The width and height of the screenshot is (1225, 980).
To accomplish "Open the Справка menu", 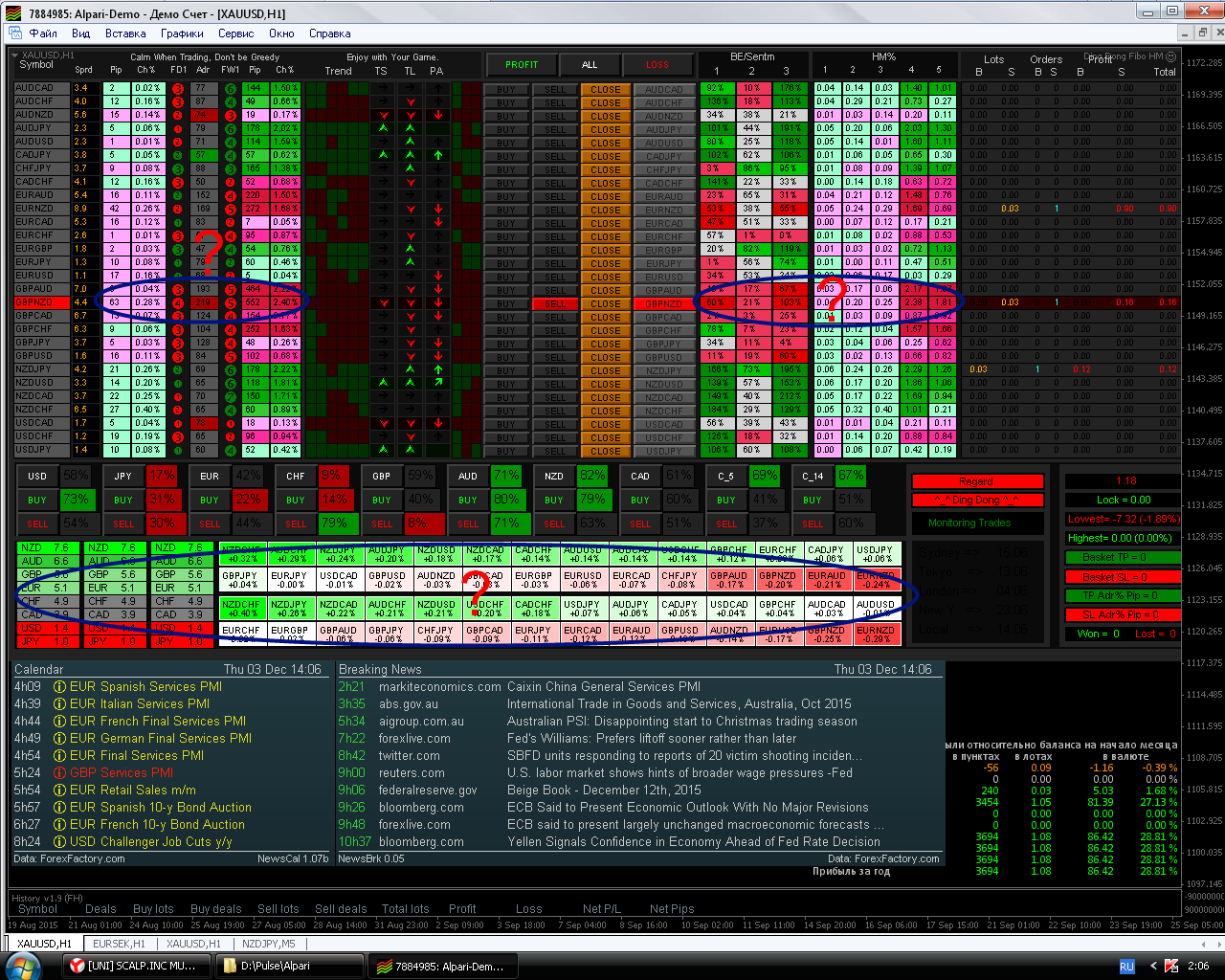I will [x=330, y=33].
